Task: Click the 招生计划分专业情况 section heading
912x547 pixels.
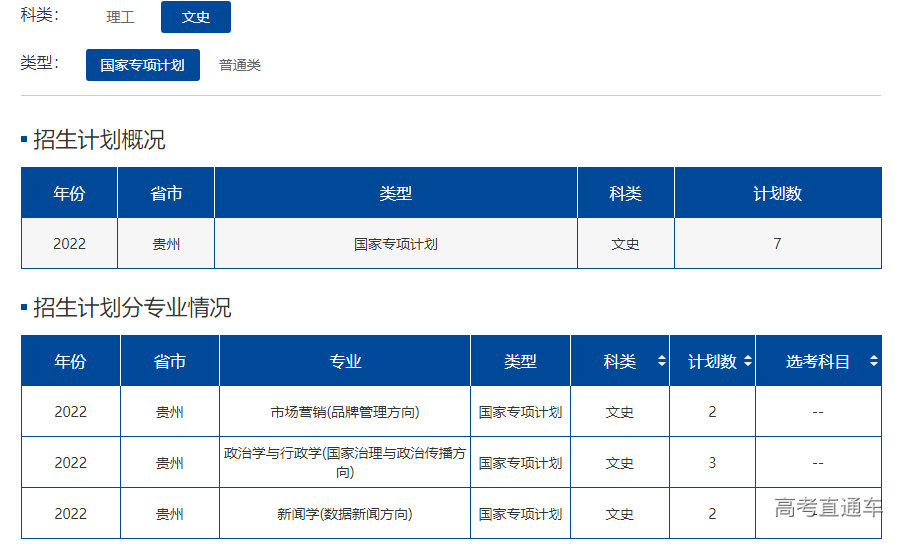Action: 132,308
